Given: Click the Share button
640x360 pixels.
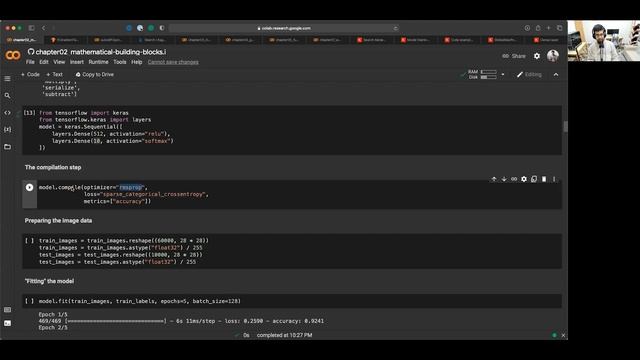Looking at the screenshot, I should (x=514, y=56).
